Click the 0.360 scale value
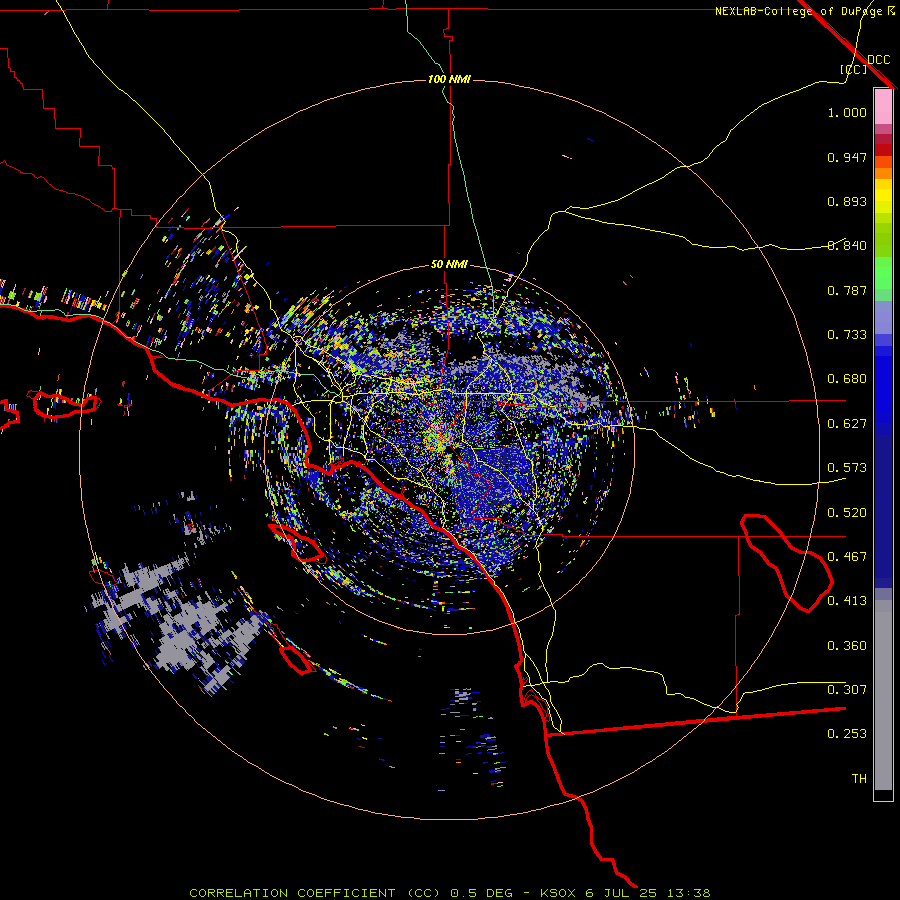The image size is (900, 900). pos(847,646)
